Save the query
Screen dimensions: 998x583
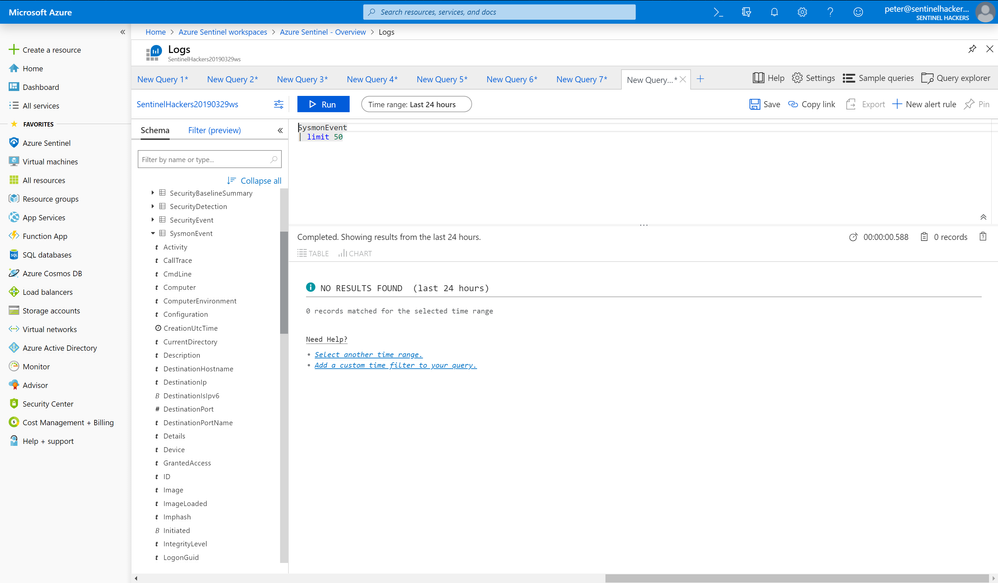tap(764, 104)
